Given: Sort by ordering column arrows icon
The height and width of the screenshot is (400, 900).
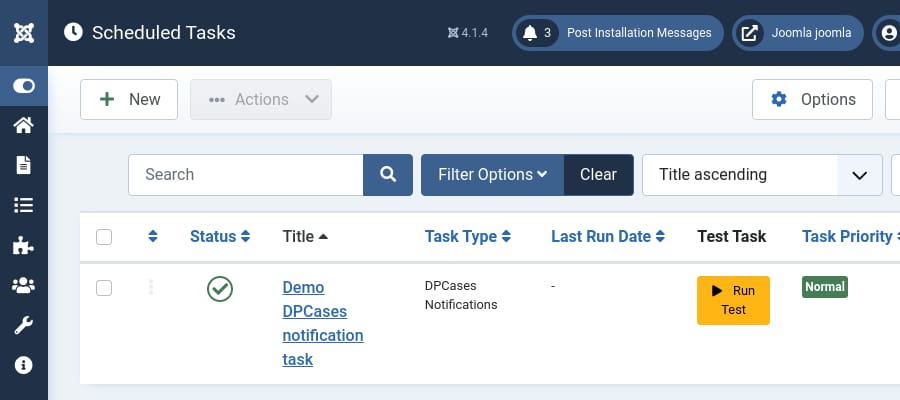Looking at the screenshot, I should click(x=153, y=236).
